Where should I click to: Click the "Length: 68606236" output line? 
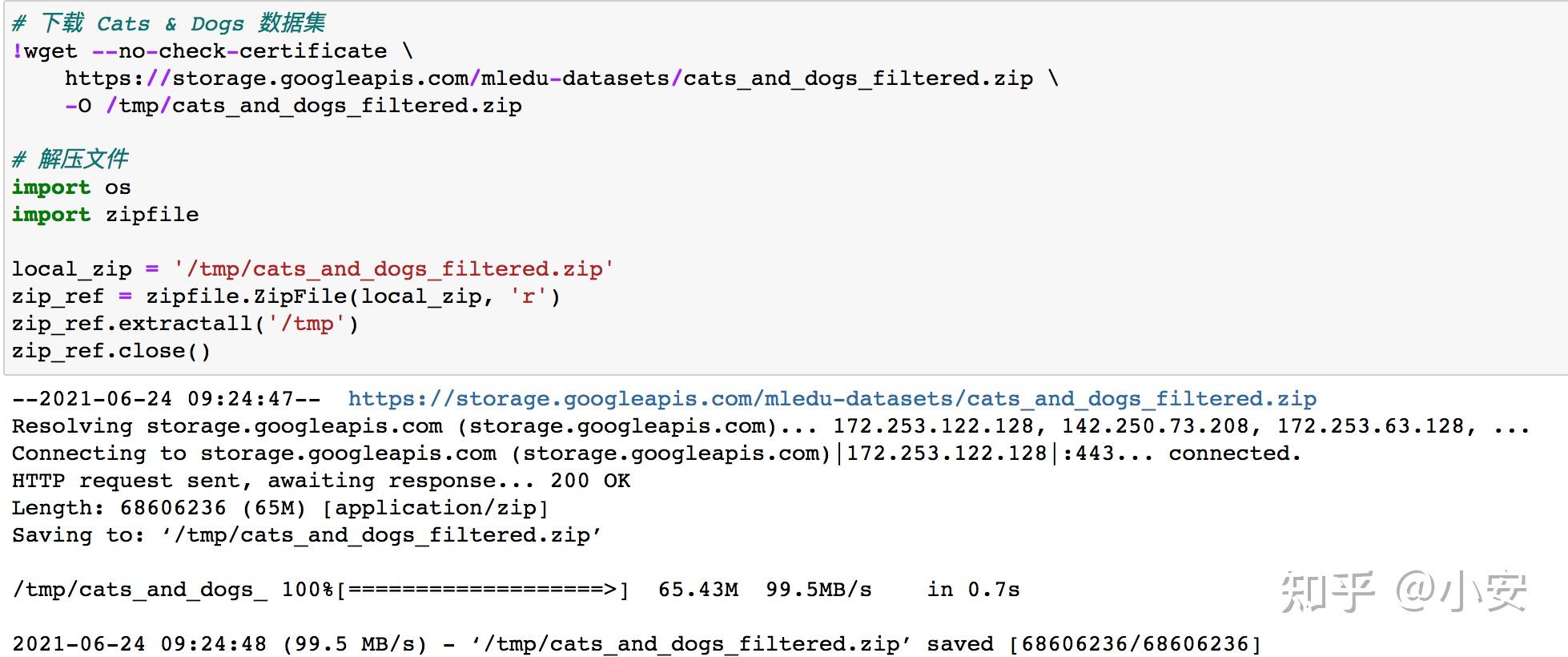279,508
